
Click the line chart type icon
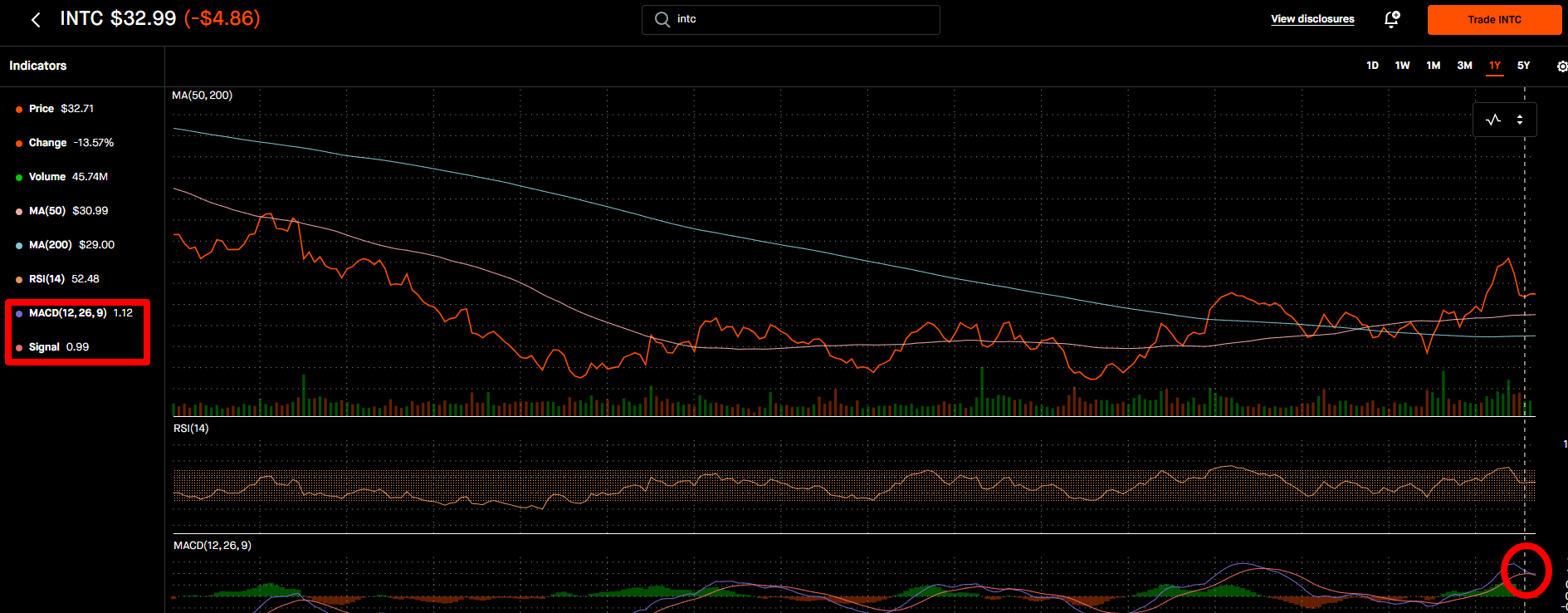[1493, 120]
